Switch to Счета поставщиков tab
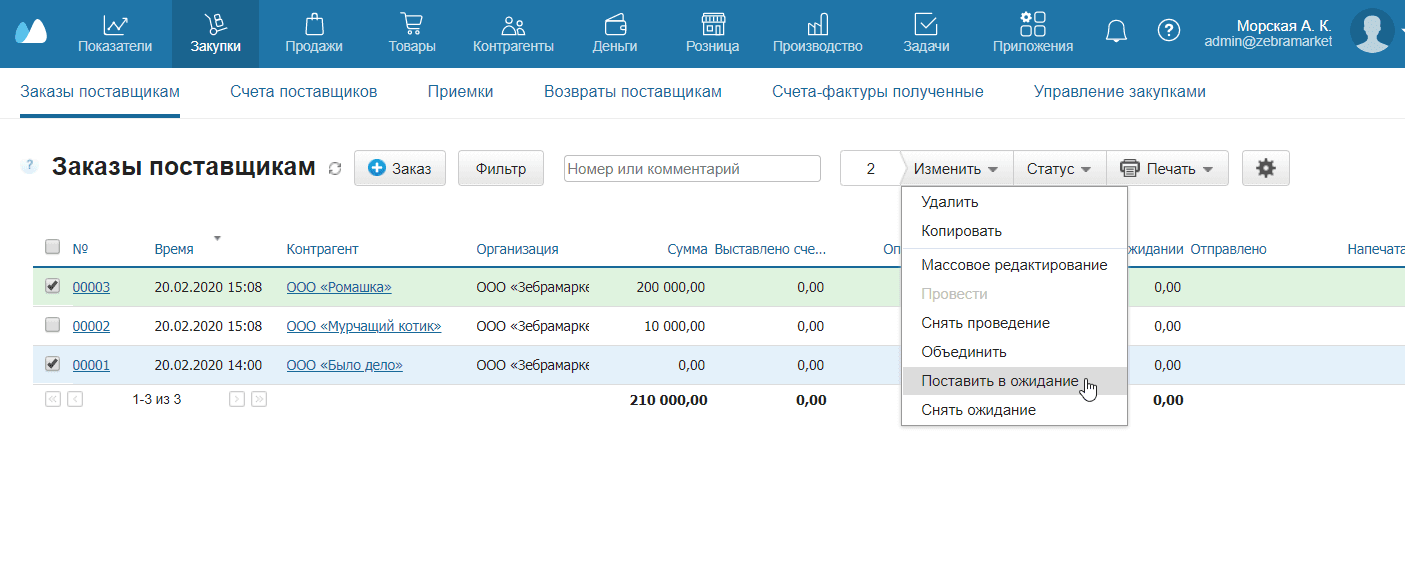This screenshot has height=570, width=1405. (x=303, y=92)
